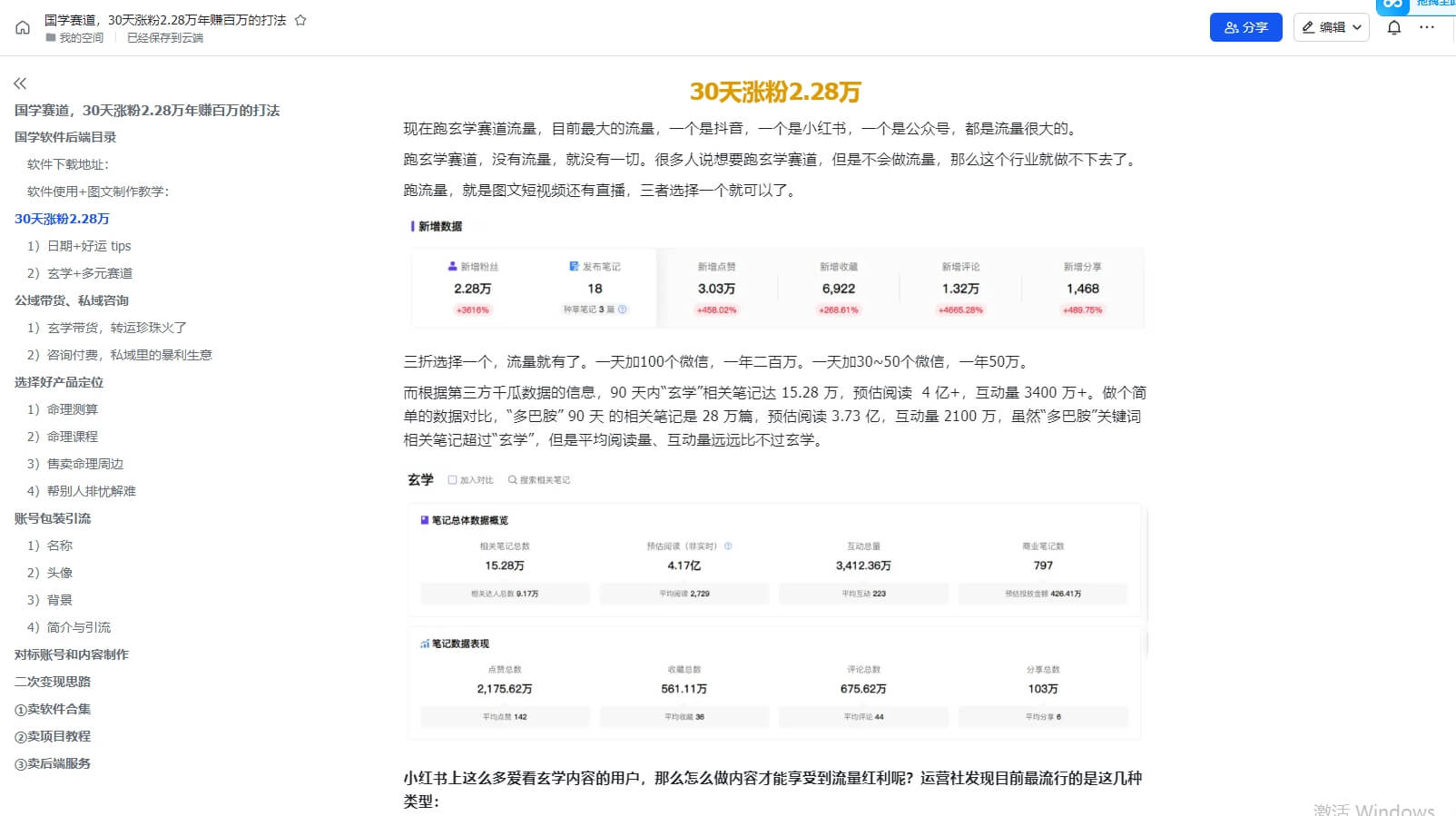Click 收藏总数 561.11万 value

tap(684, 689)
